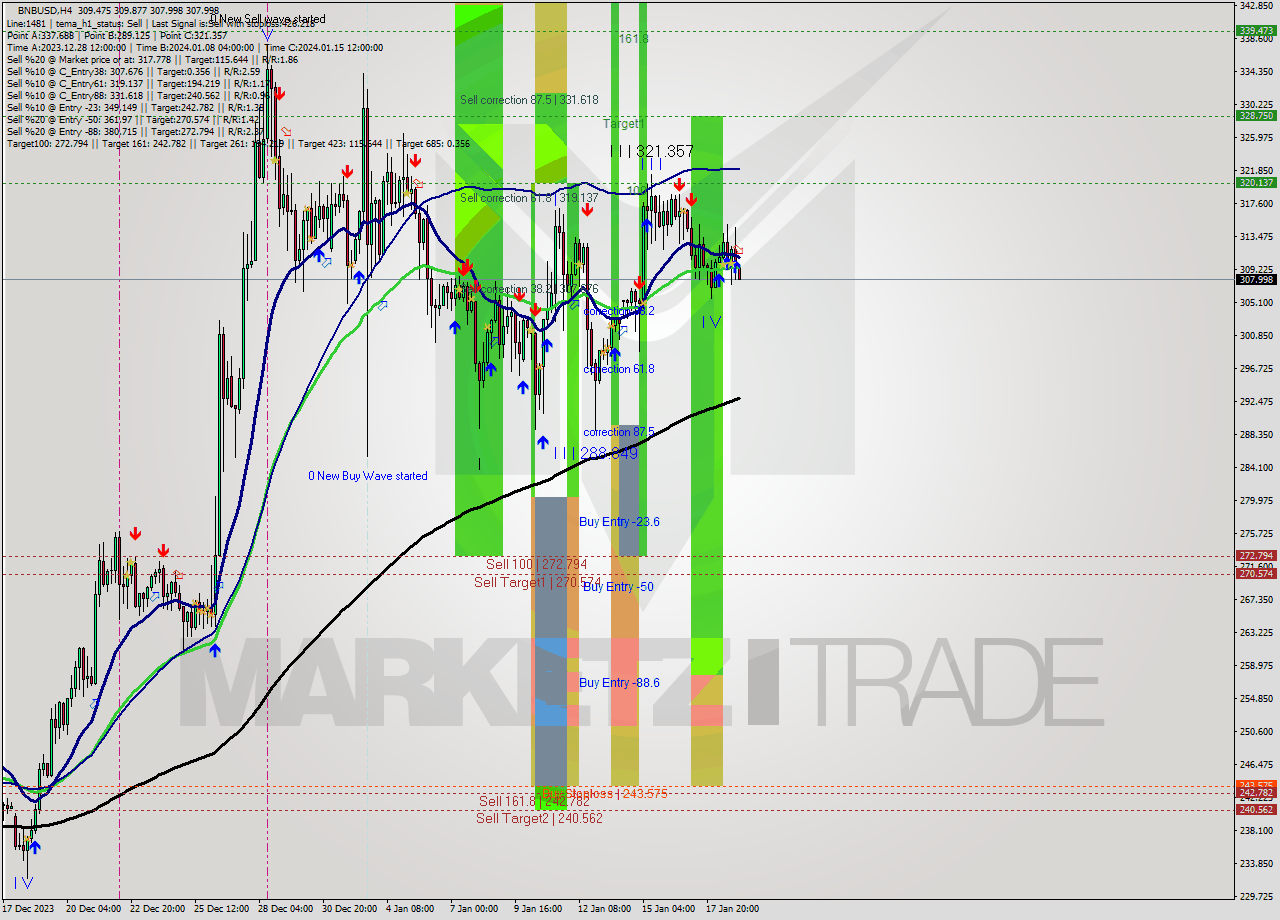Image resolution: width=1280 pixels, height=920 pixels.
Task: Select the 'correction 61.8' blue label
Action: click(x=619, y=369)
